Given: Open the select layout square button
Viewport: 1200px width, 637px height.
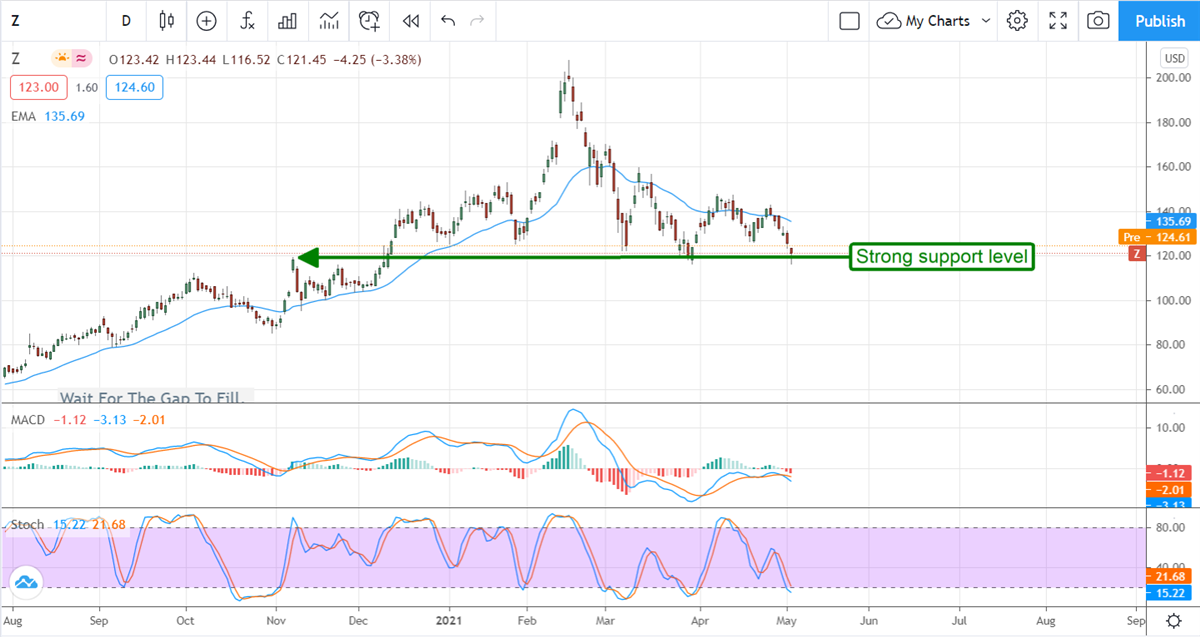Looking at the screenshot, I should point(849,20).
